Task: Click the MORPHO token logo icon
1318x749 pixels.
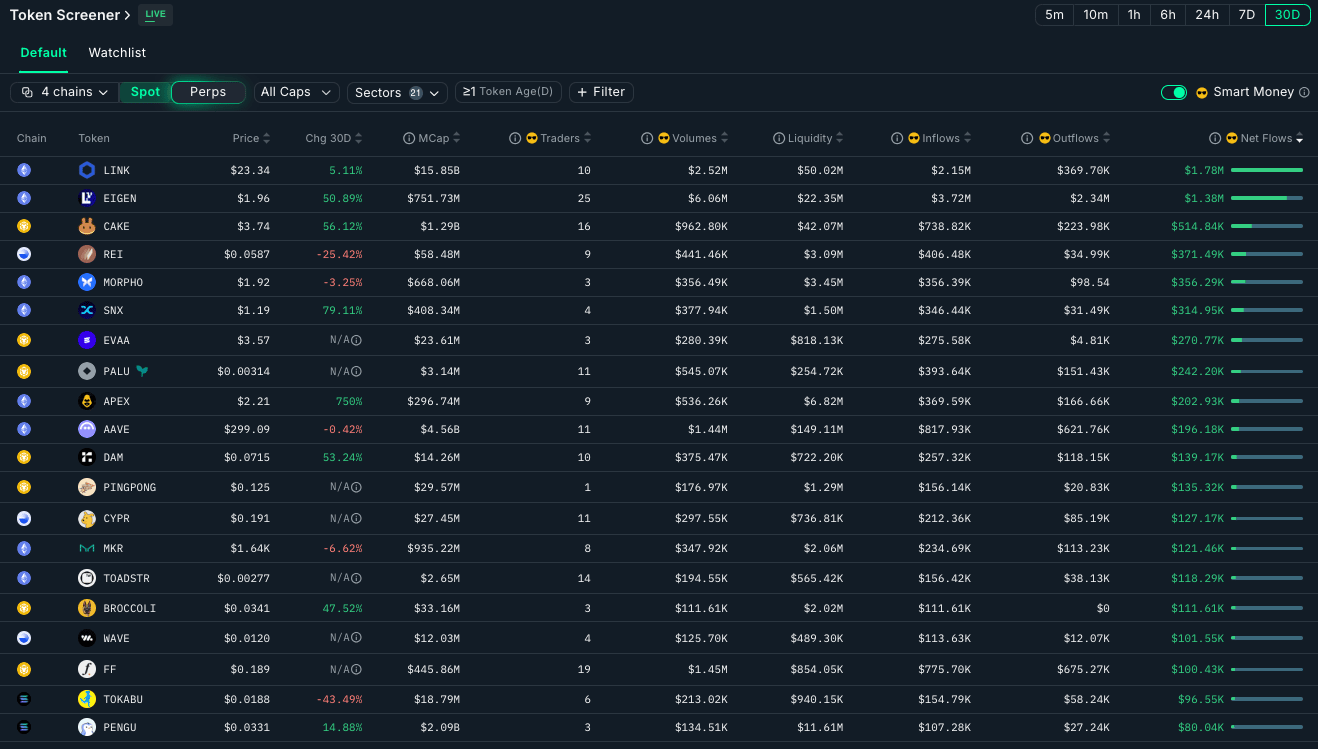Action: [87, 282]
